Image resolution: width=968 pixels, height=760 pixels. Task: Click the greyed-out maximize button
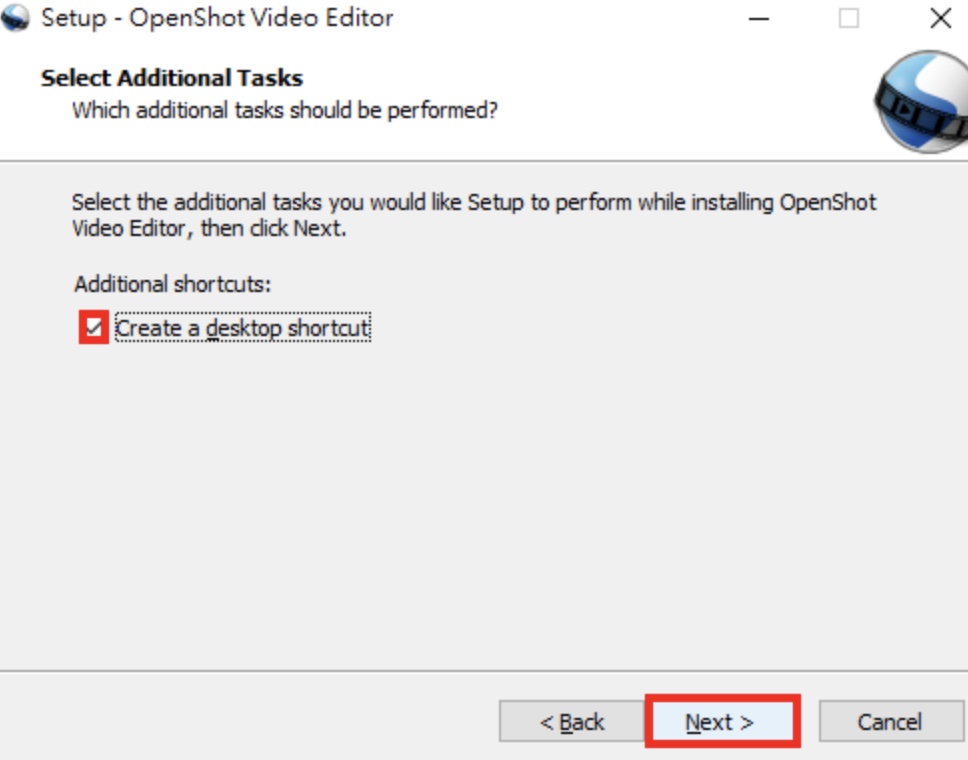click(849, 19)
